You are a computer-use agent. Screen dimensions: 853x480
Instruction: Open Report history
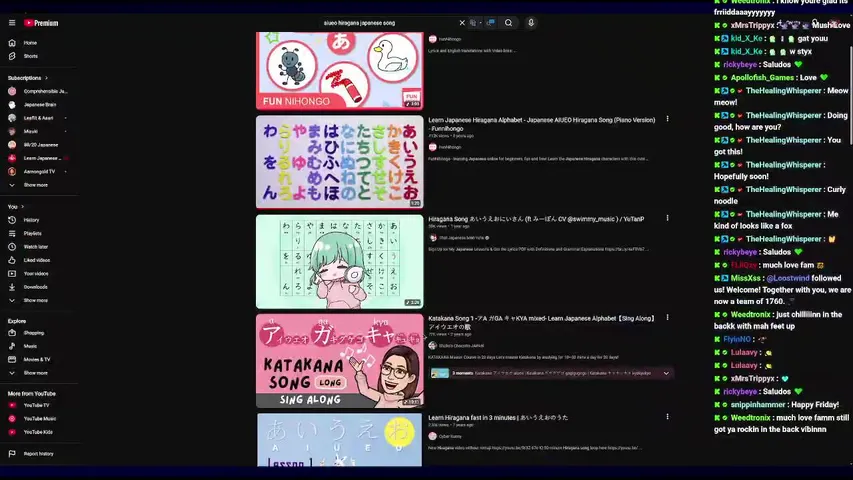(32, 453)
